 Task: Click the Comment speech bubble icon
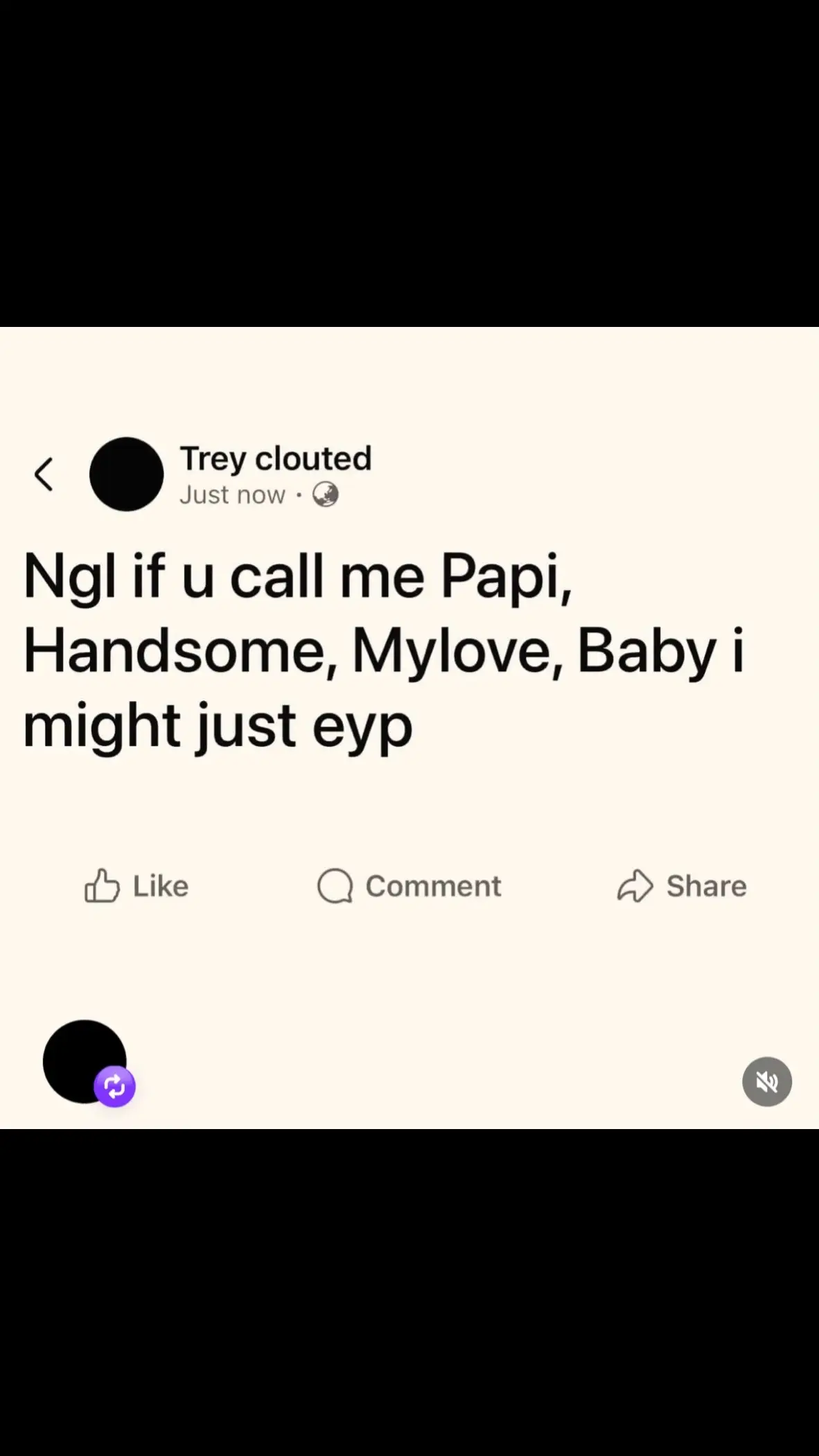coord(335,886)
